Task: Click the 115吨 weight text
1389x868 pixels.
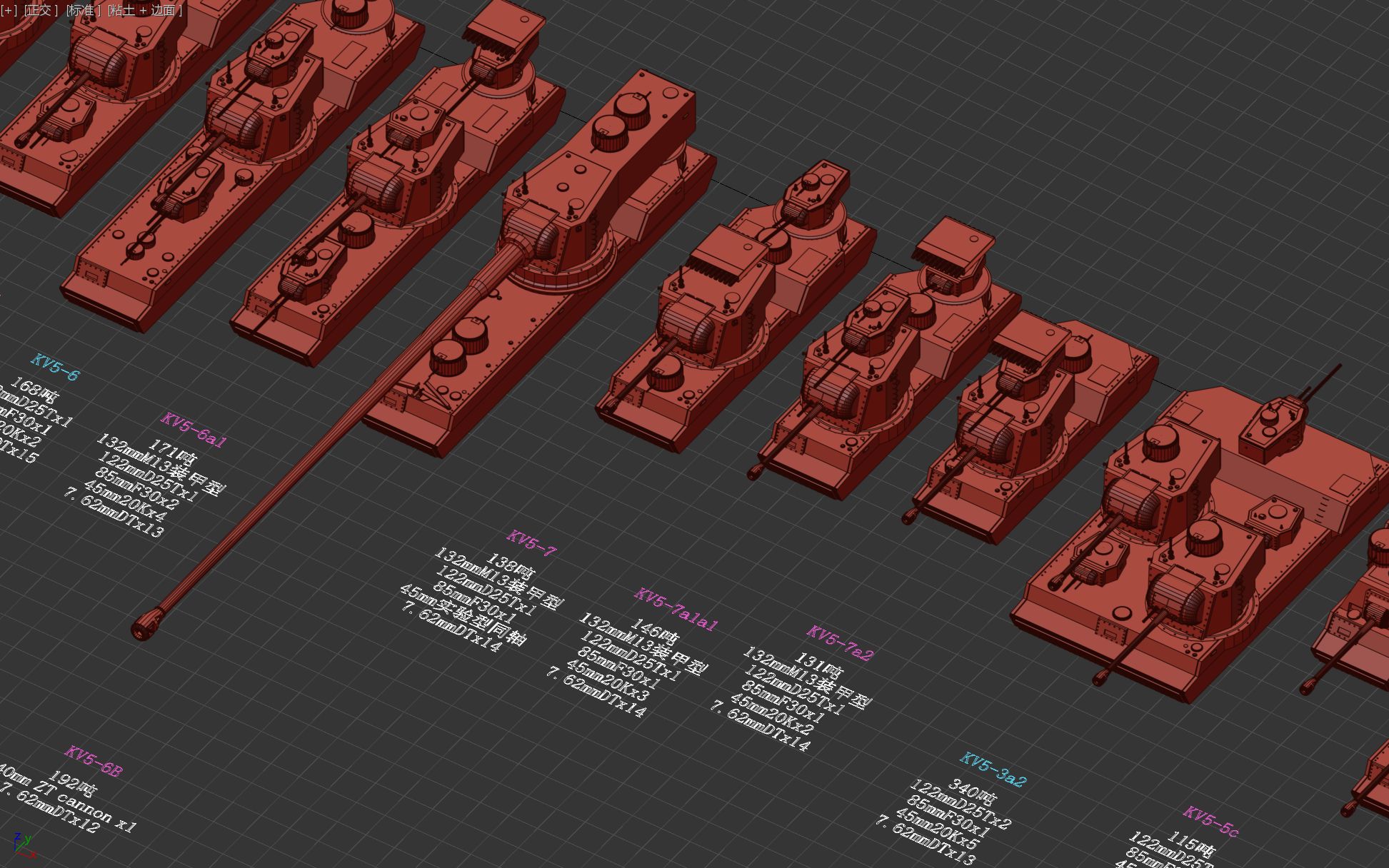Action: point(1191,844)
